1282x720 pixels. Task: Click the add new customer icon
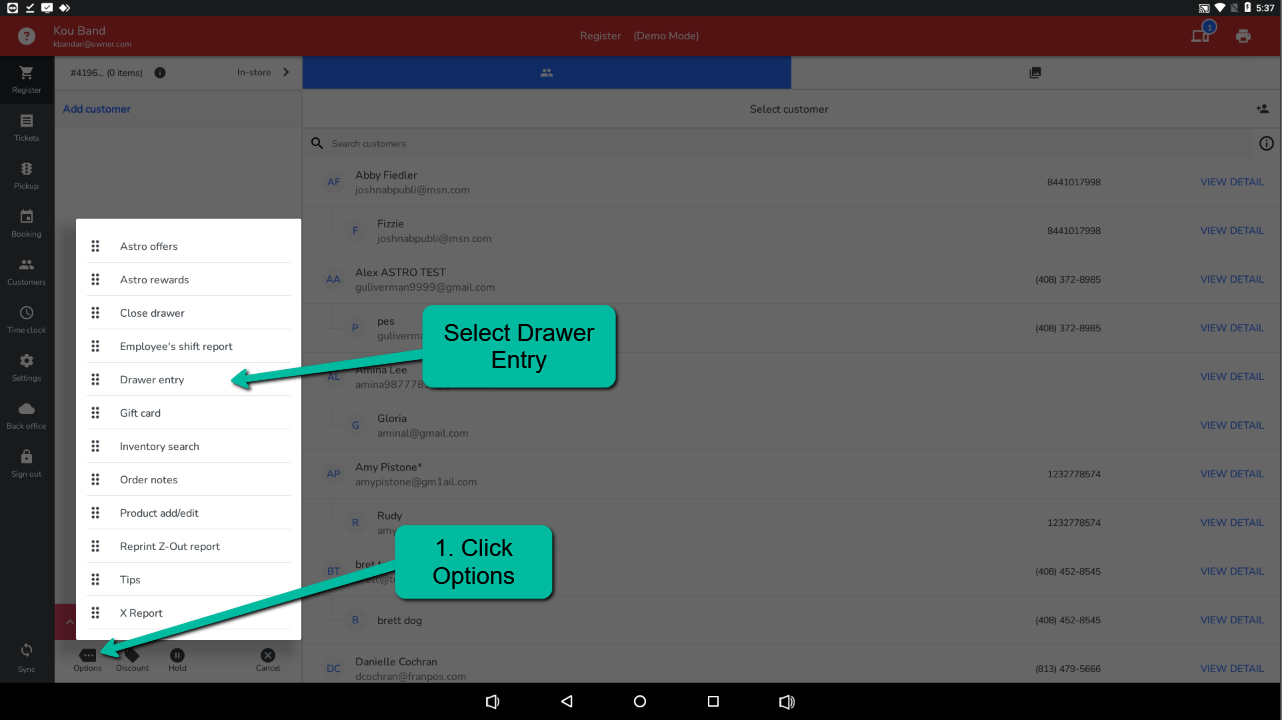(x=1262, y=109)
